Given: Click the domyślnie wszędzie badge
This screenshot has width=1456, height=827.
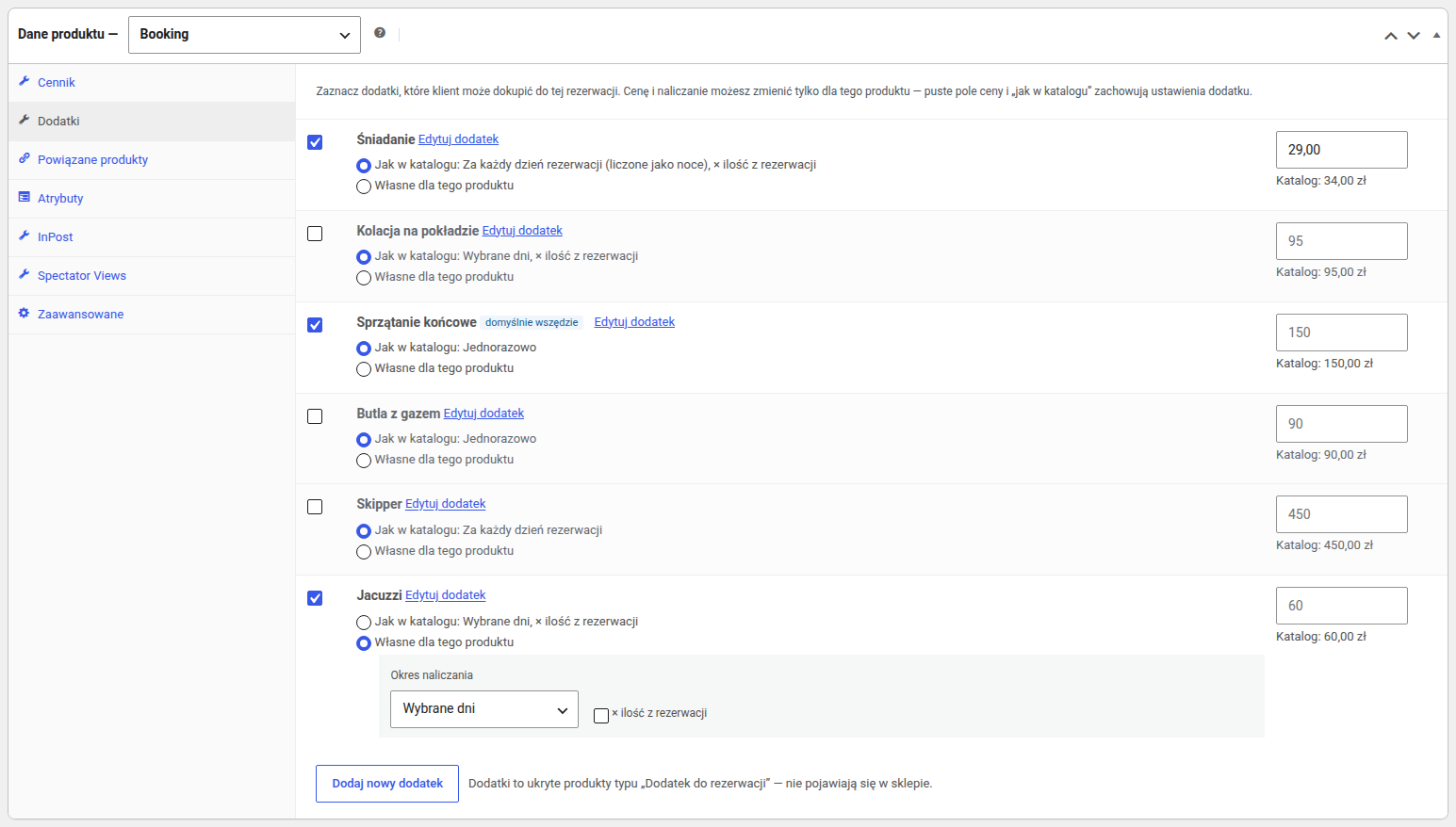Looking at the screenshot, I should coord(531,323).
